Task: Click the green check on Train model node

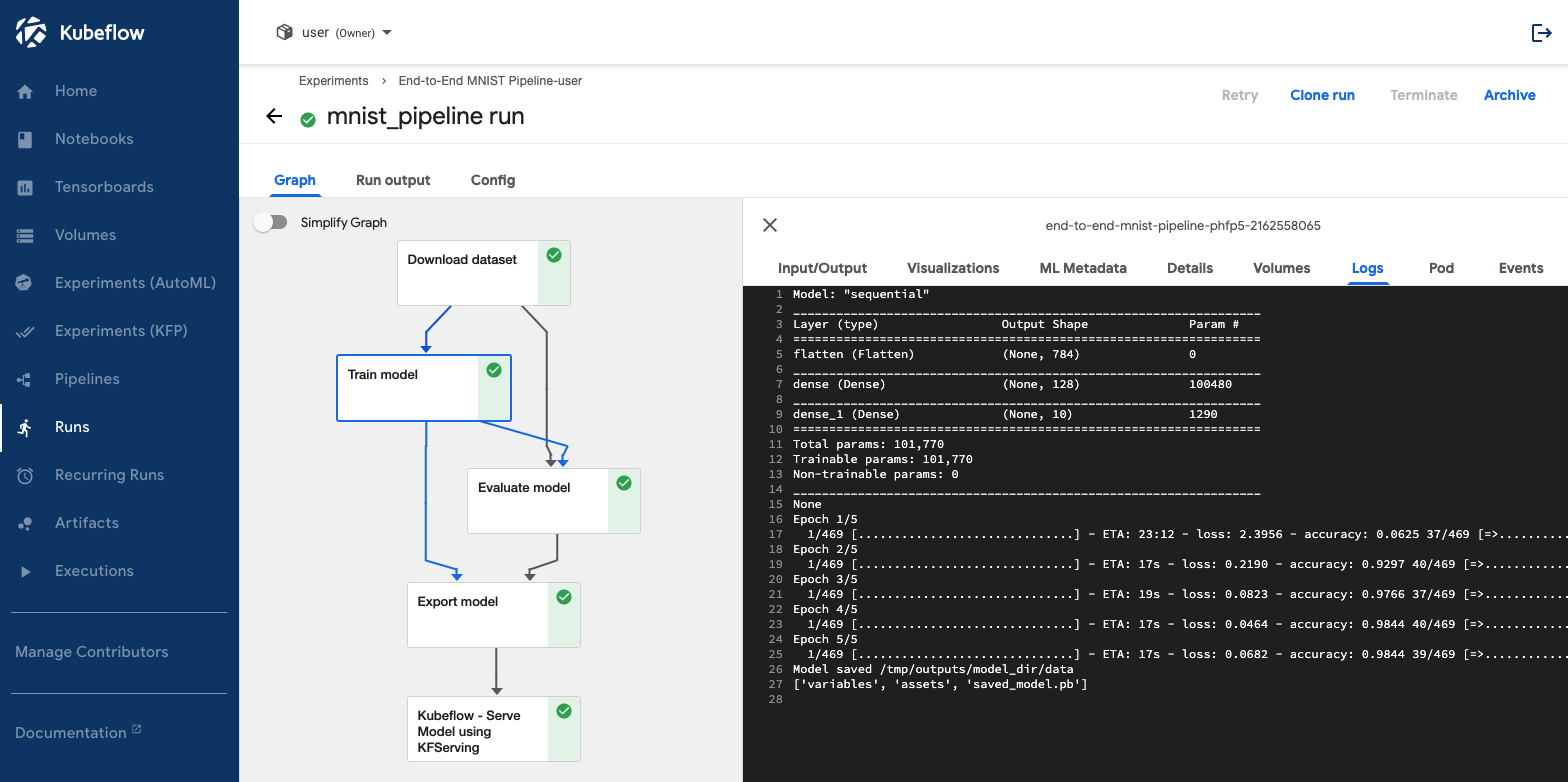Action: click(x=493, y=370)
